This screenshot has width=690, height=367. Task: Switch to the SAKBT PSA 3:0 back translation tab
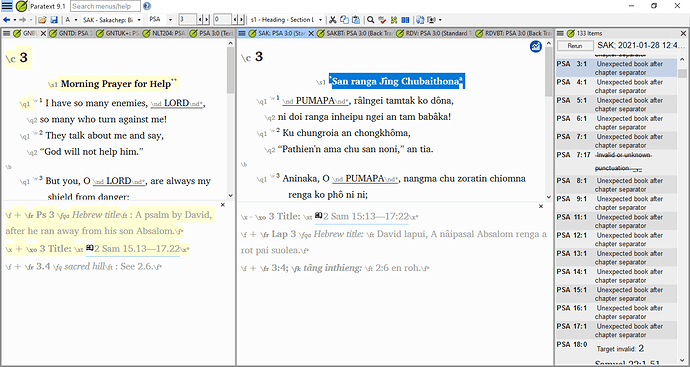(x=355, y=33)
